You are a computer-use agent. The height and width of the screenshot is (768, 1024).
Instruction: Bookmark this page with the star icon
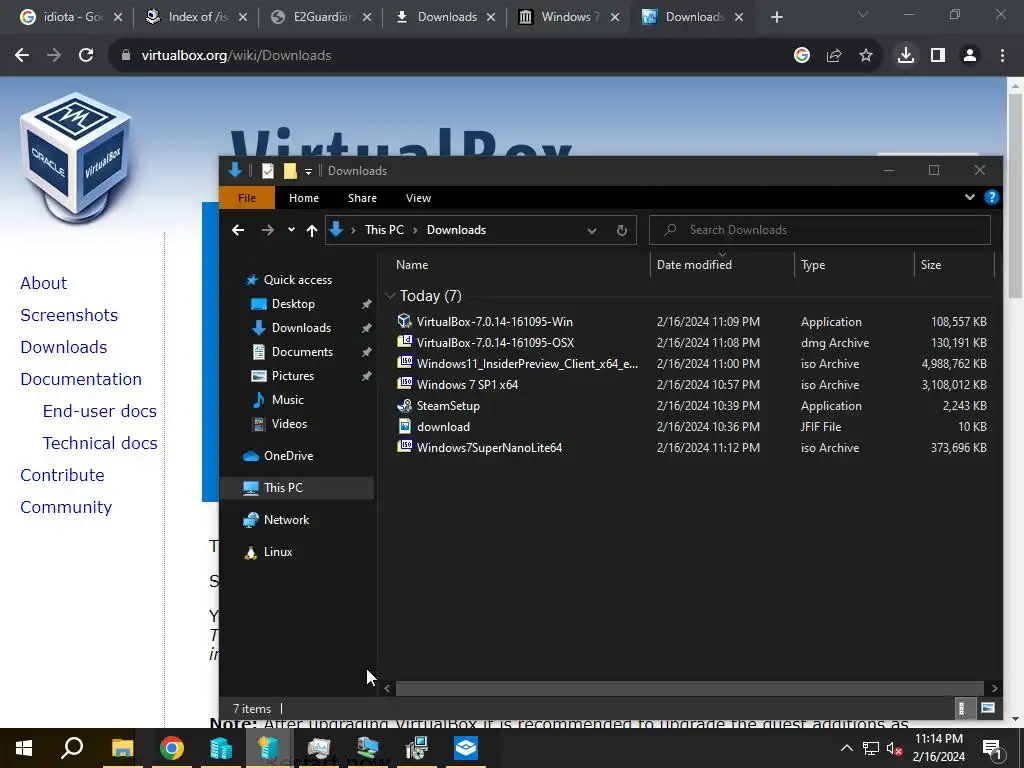click(x=866, y=56)
